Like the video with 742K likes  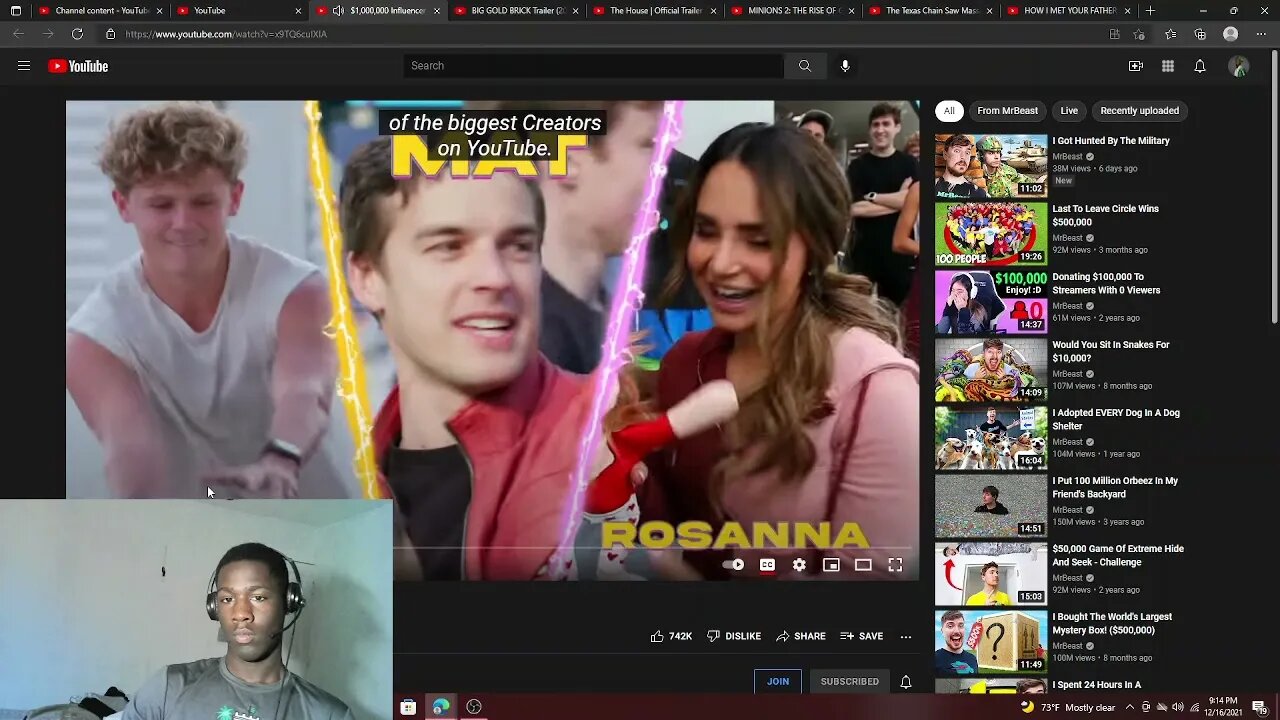(671, 636)
